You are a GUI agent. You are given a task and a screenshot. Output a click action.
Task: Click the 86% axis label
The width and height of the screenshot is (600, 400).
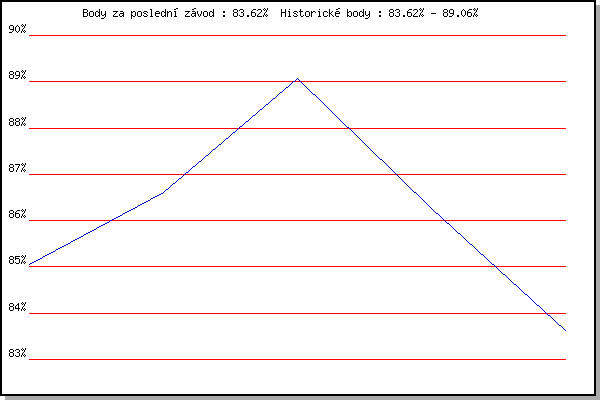(17, 215)
